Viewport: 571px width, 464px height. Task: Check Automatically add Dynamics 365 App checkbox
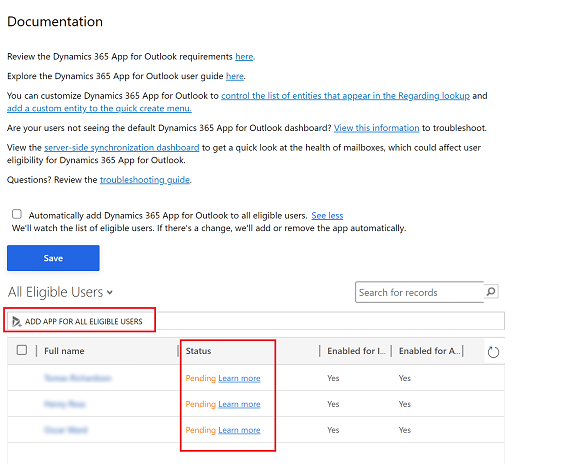point(17,214)
